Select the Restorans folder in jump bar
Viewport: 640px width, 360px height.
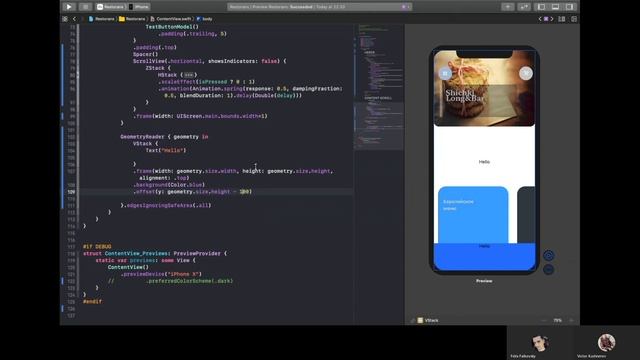(132, 19)
